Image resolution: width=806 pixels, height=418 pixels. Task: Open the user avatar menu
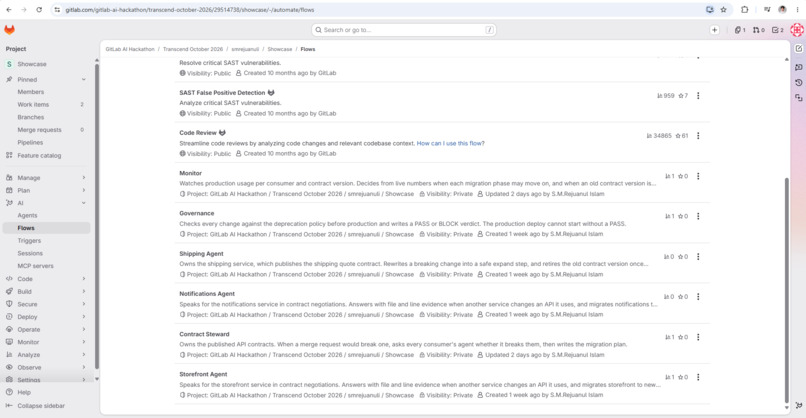(x=797, y=30)
